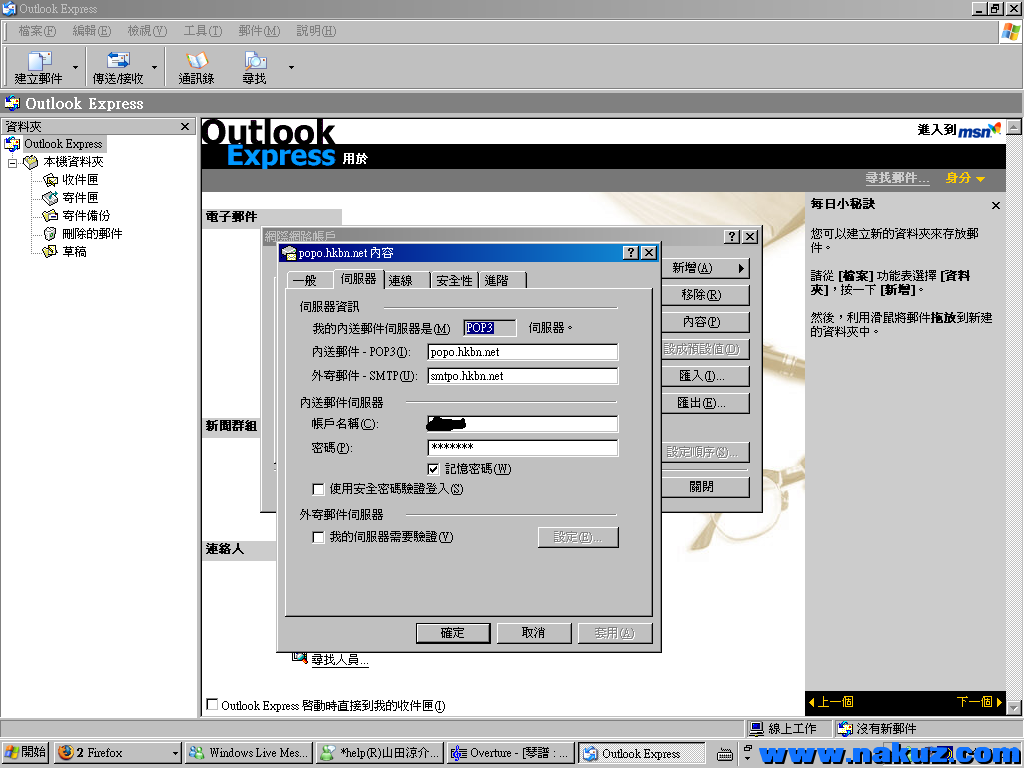Click the 取消 (Cancel) button
Viewport: 1024px width, 768px height.
[x=533, y=633]
